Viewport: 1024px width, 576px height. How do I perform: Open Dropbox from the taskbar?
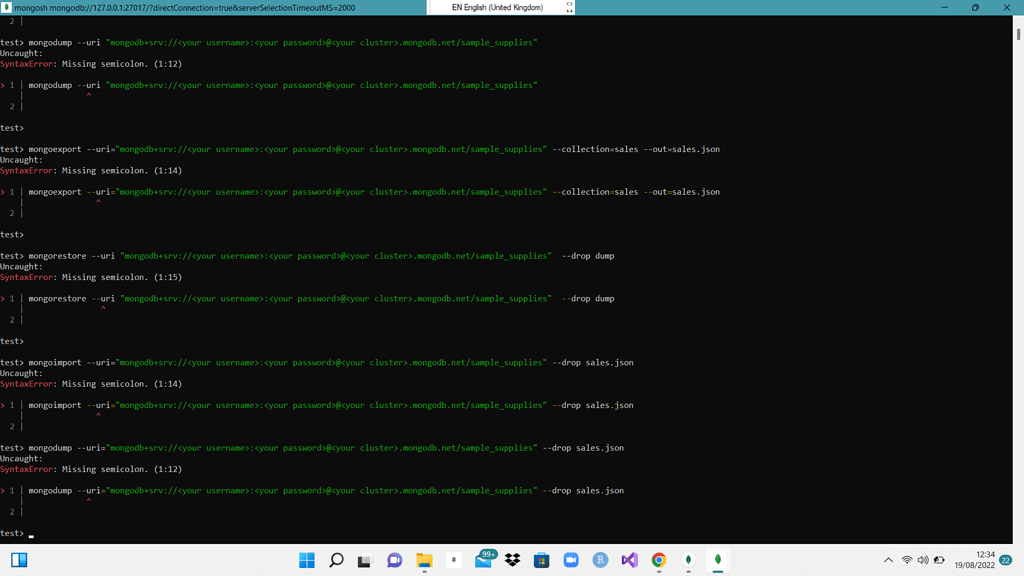pyautogui.click(x=512, y=560)
